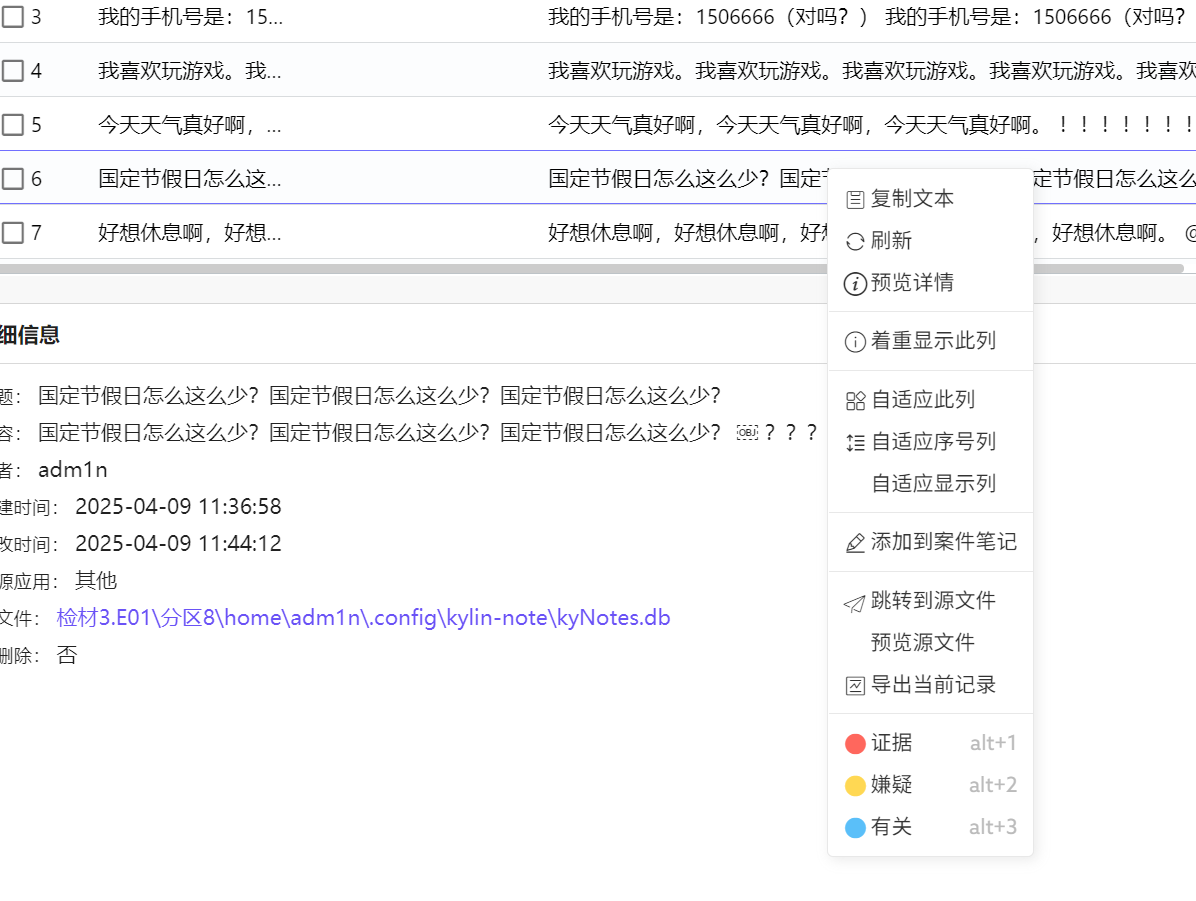Click the copy text icon
This screenshot has height=901, width=1196.
[x=855, y=200]
